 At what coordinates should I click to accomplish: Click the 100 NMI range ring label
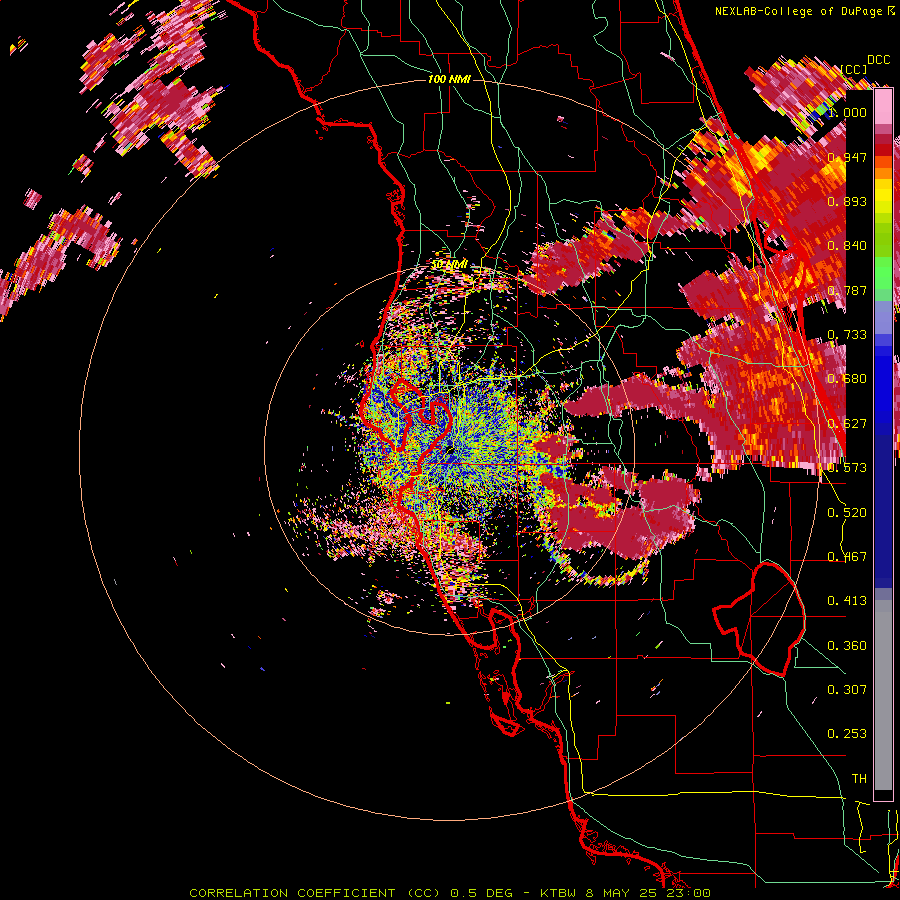click(x=449, y=79)
